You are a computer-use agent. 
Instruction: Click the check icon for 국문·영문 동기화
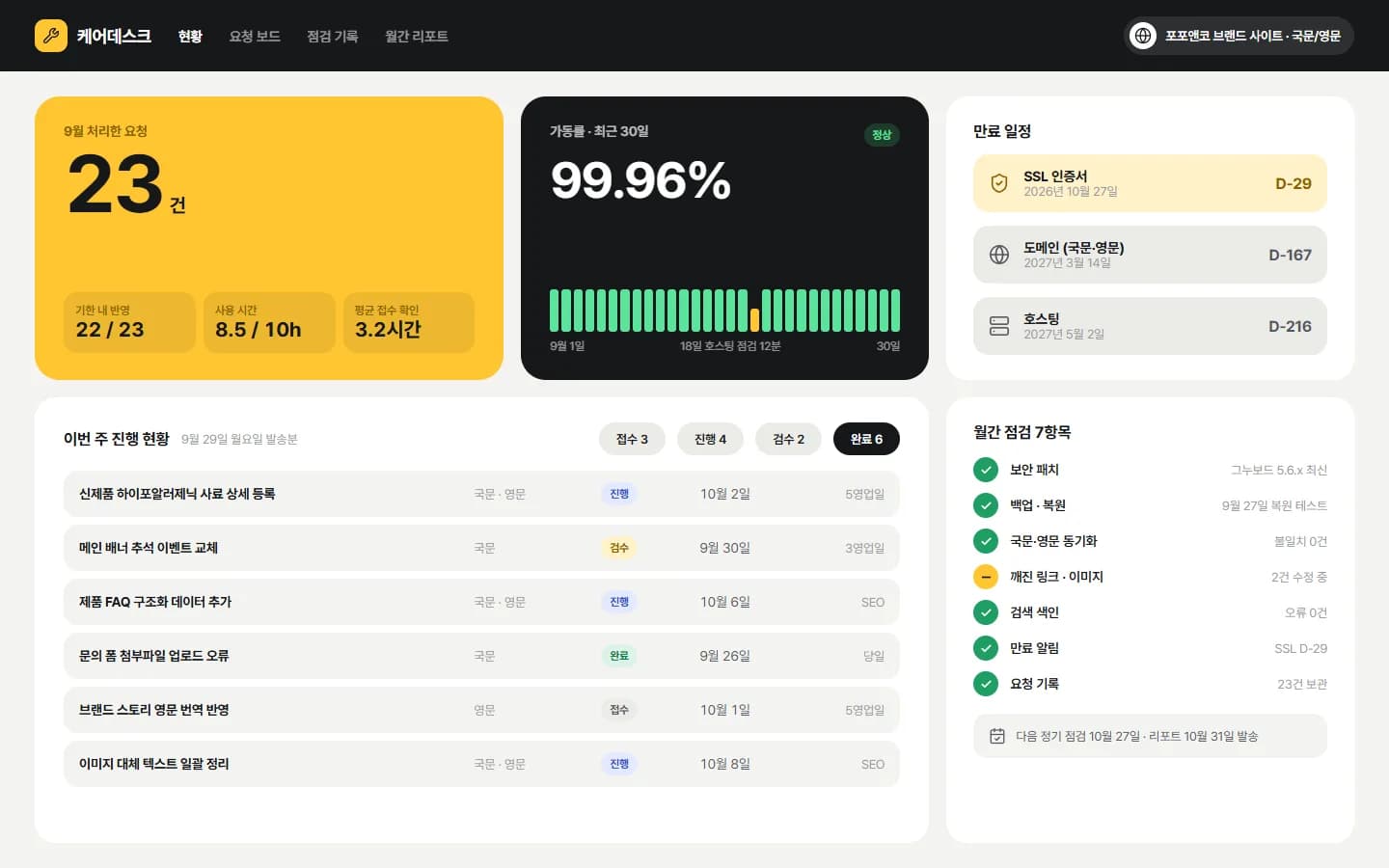pyautogui.click(x=986, y=541)
